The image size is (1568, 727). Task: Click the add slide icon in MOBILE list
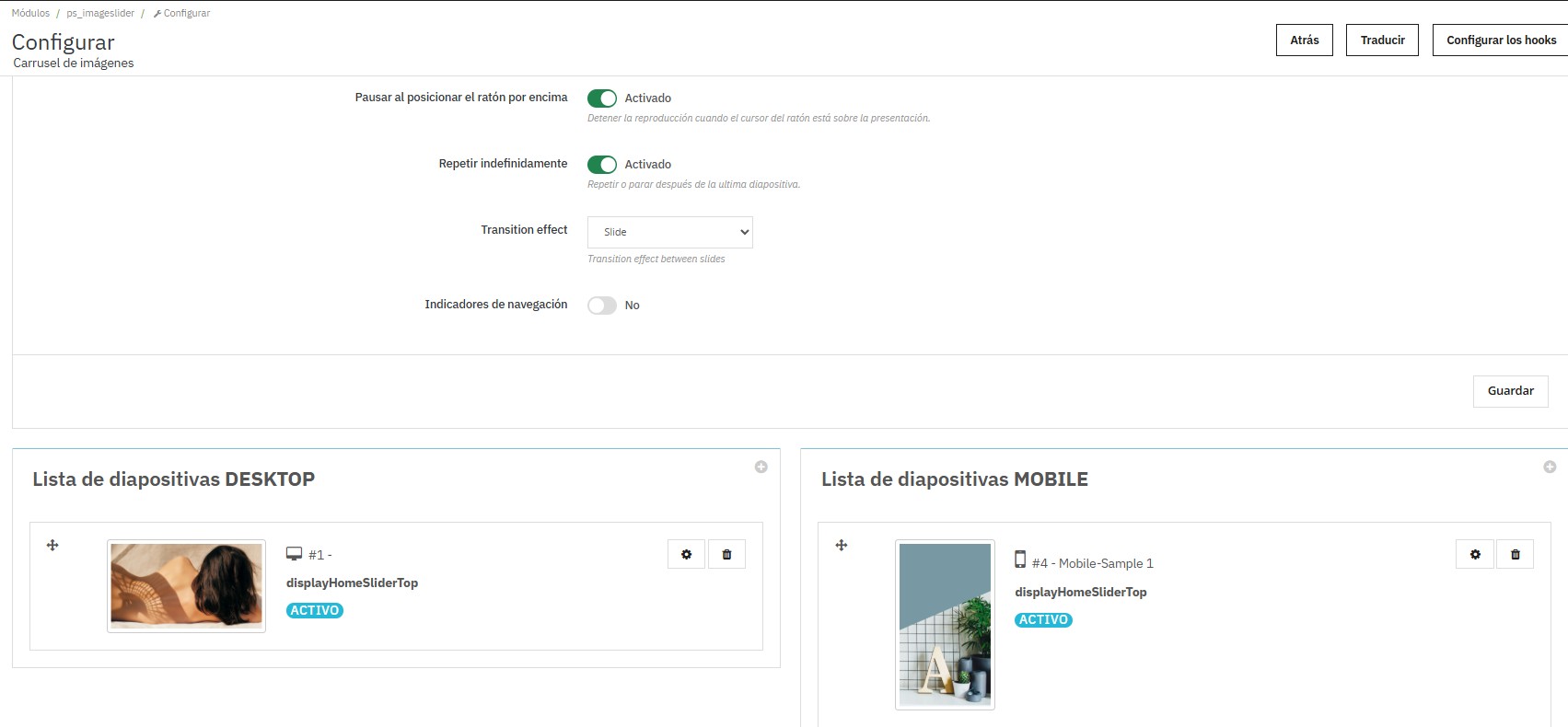click(1550, 467)
